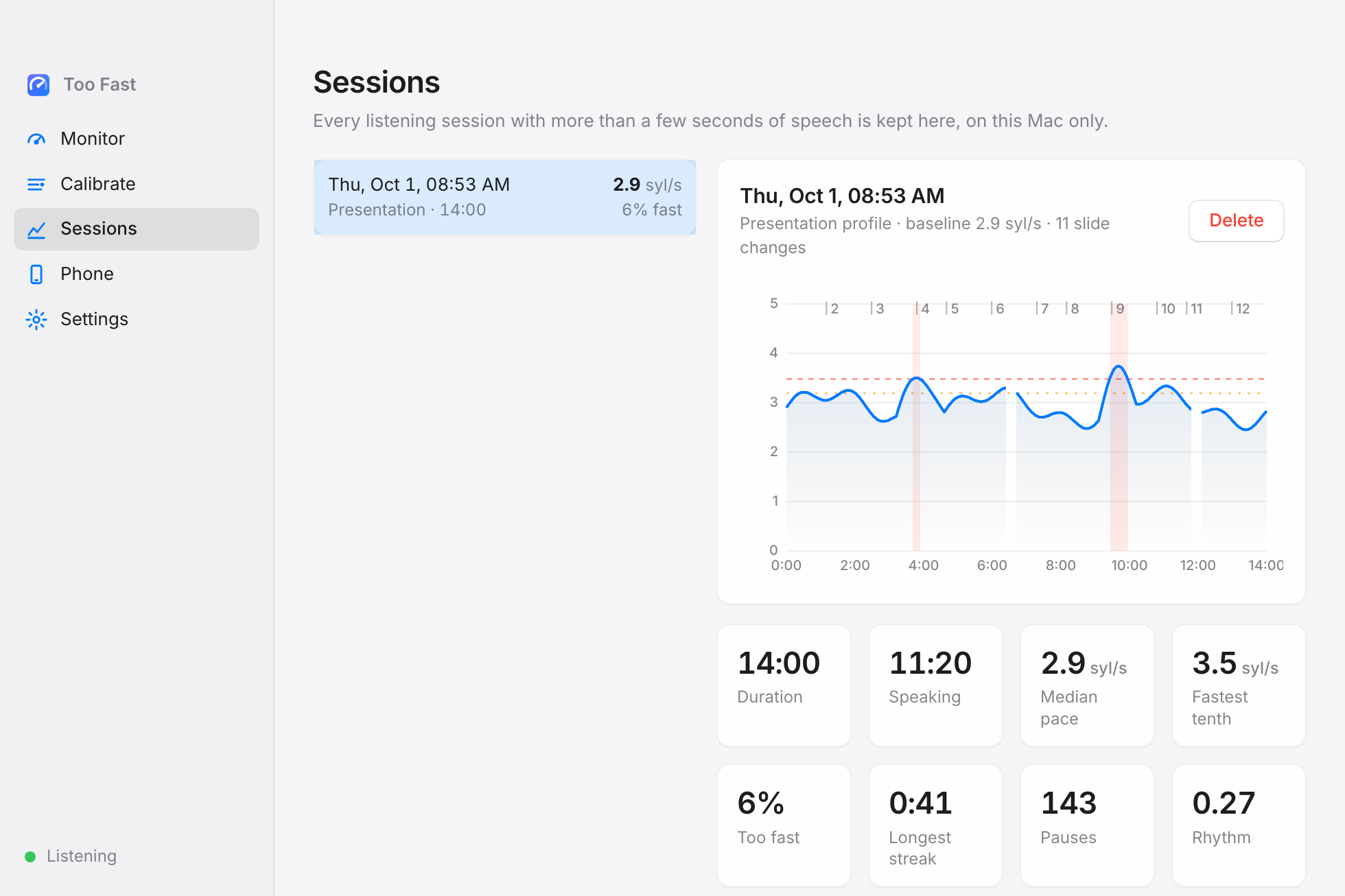Click the '6% fast' label in session row
The image size is (1345, 896).
652,210
